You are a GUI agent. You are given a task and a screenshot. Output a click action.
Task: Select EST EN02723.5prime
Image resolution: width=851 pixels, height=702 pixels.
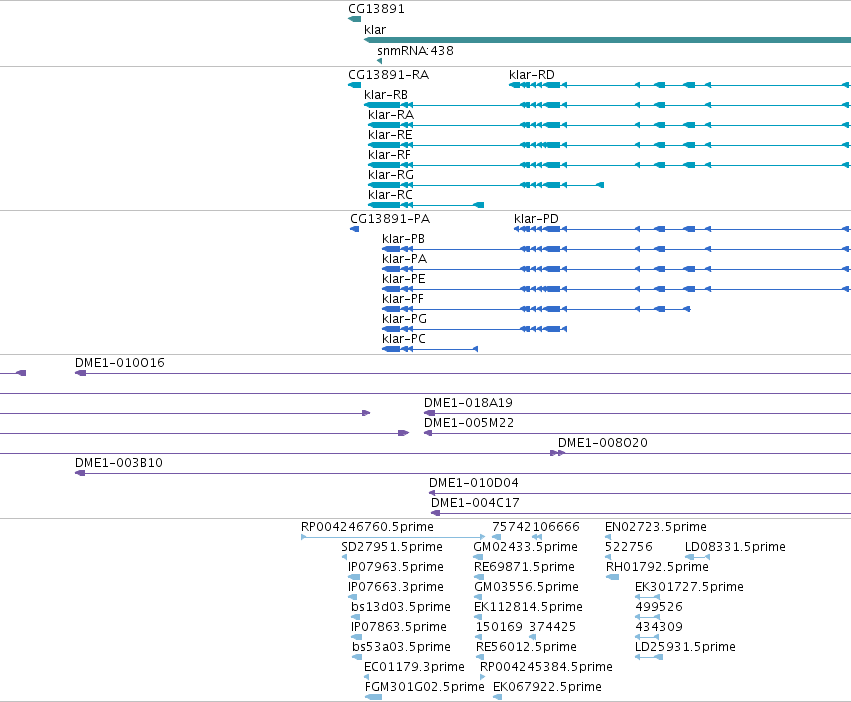click(x=656, y=527)
